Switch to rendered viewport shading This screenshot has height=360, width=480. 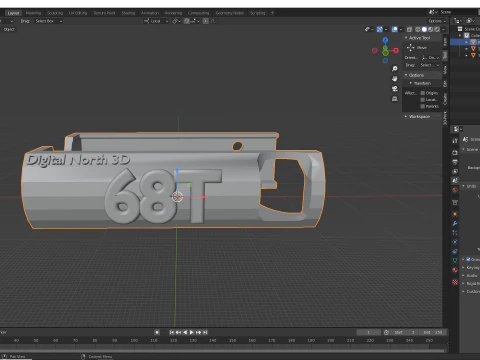tap(437, 29)
